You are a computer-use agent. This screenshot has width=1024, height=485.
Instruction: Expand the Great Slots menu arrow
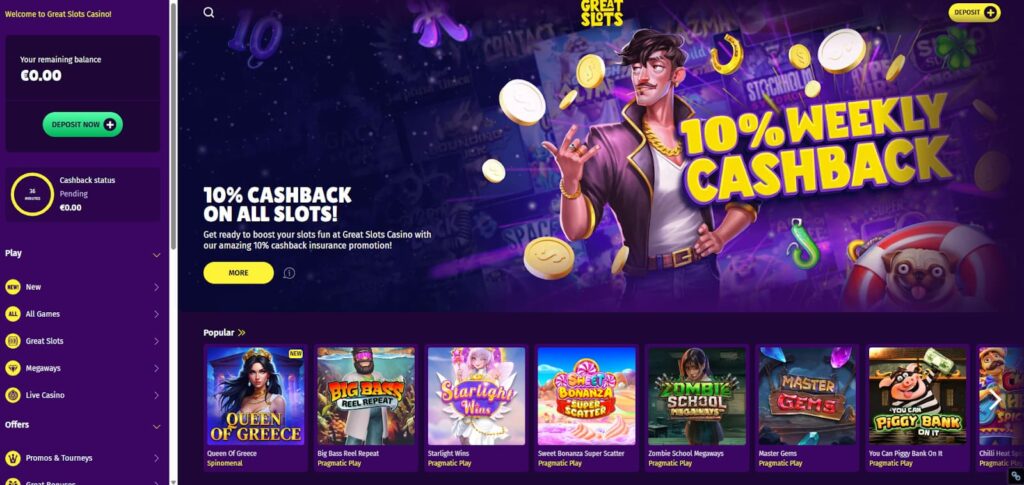156,341
